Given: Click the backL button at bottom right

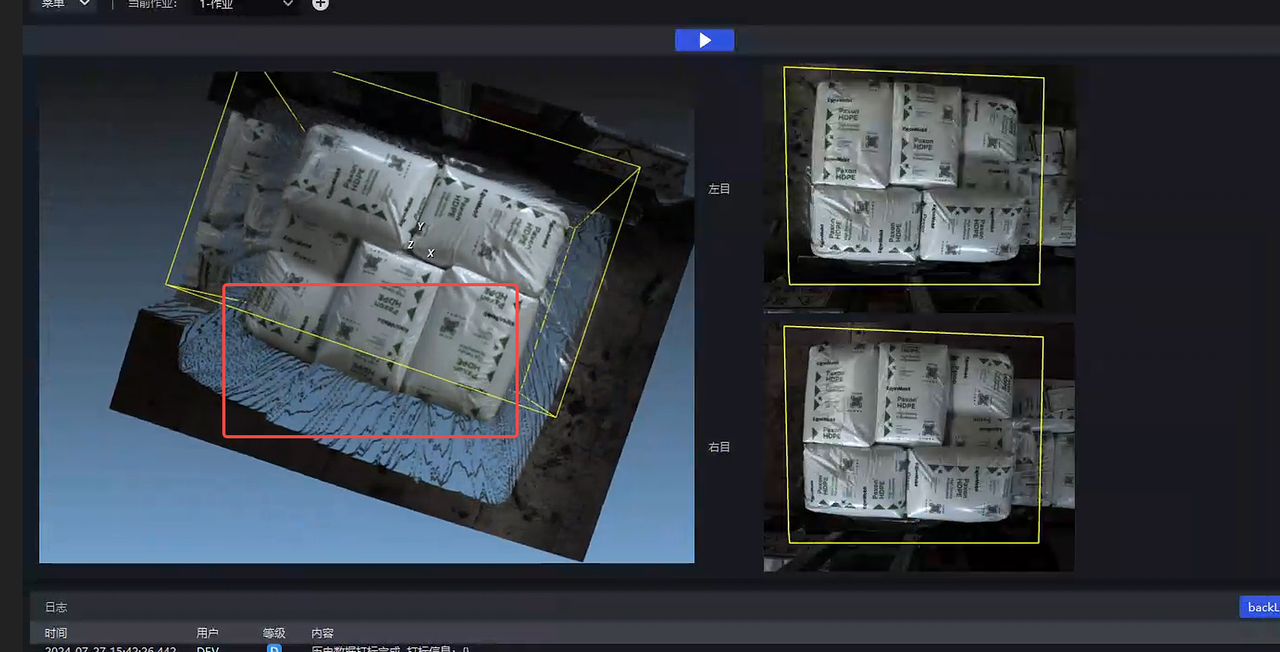Looking at the screenshot, I should 1259,607.
